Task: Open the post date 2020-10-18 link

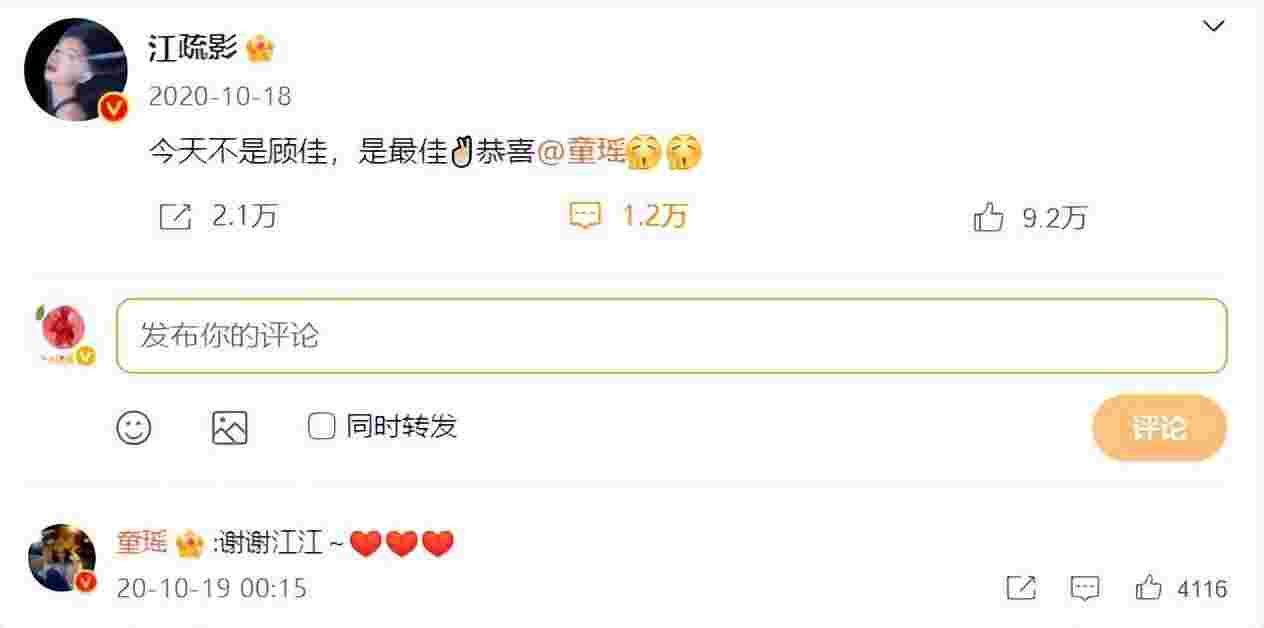Action: 220,96
